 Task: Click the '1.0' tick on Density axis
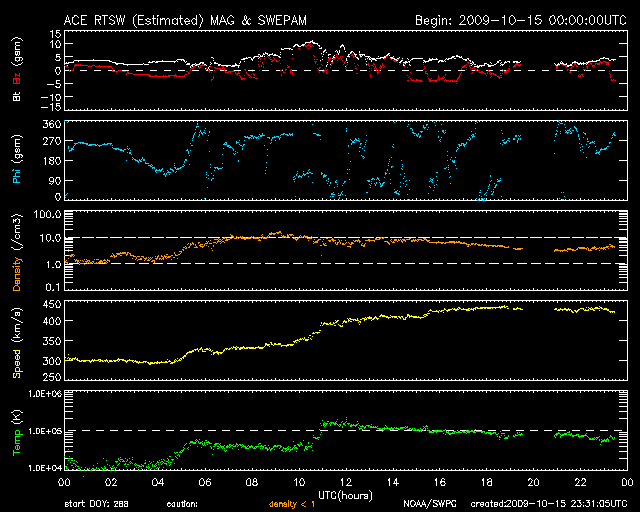[x=53, y=265]
